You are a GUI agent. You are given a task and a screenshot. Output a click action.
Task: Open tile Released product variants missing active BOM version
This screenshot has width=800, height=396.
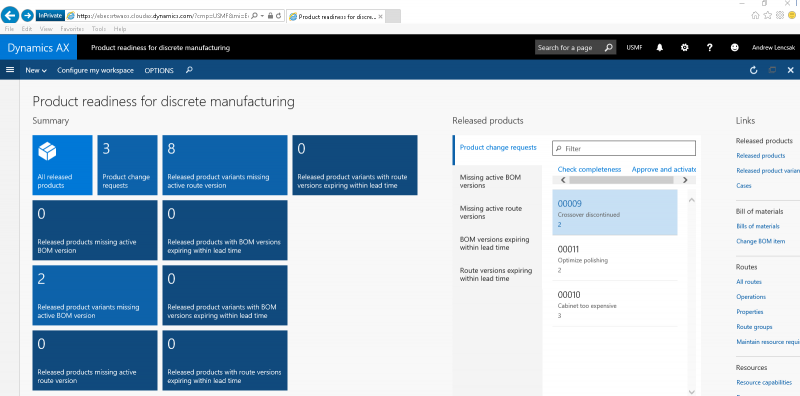tap(95, 295)
